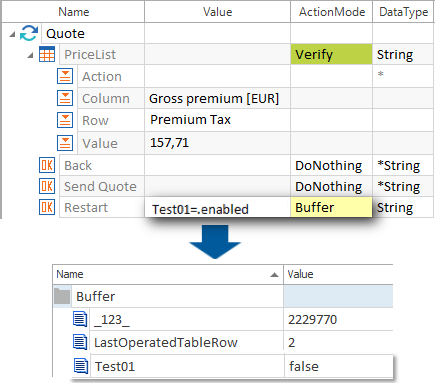Click the Restart OK icon
Screen dimensions: 435x383
(x=47, y=207)
